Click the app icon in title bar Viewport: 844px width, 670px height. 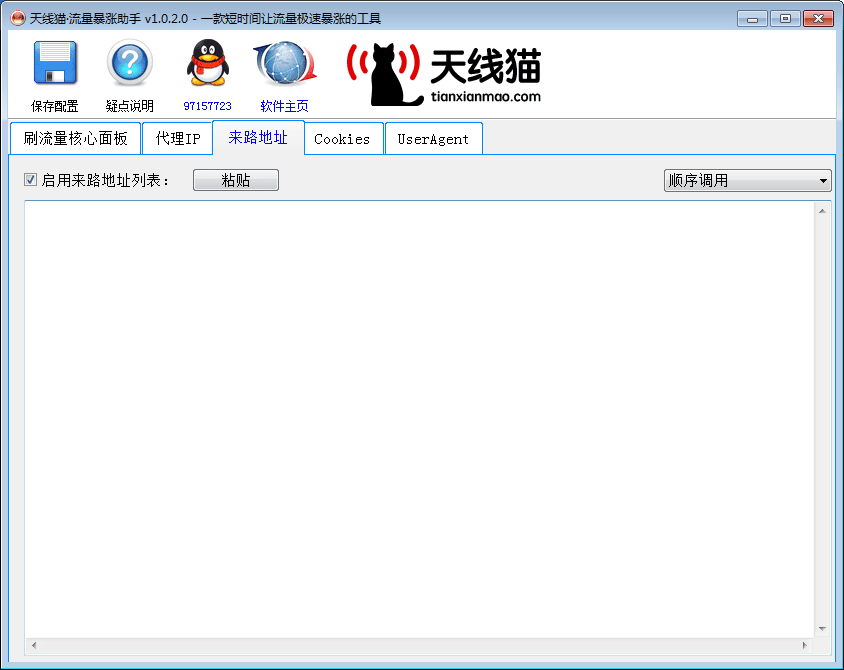[17, 18]
